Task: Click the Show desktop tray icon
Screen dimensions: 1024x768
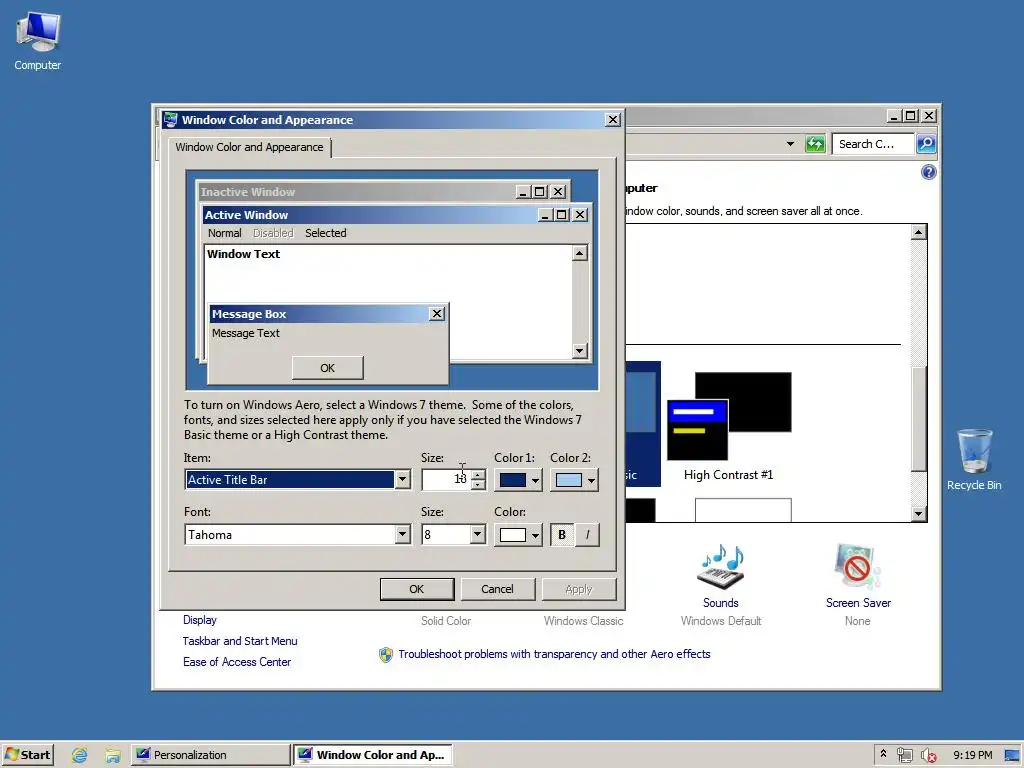Action: (1013, 755)
